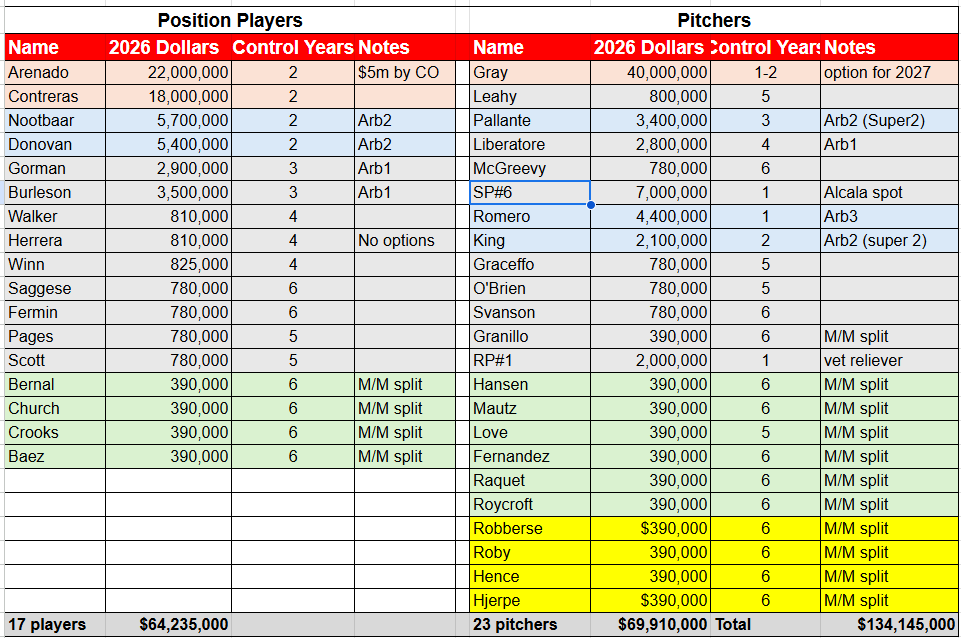
Task: Select the "23 pitchers" summary cell
Action: 529,625
